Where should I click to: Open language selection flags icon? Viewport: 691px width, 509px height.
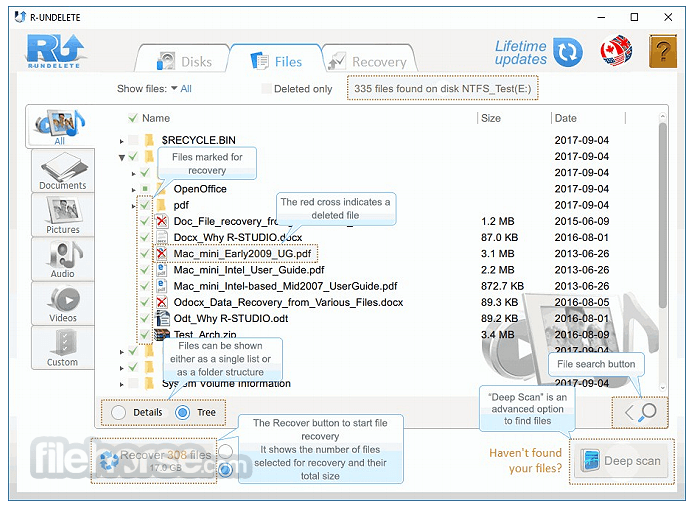[616, 51]
